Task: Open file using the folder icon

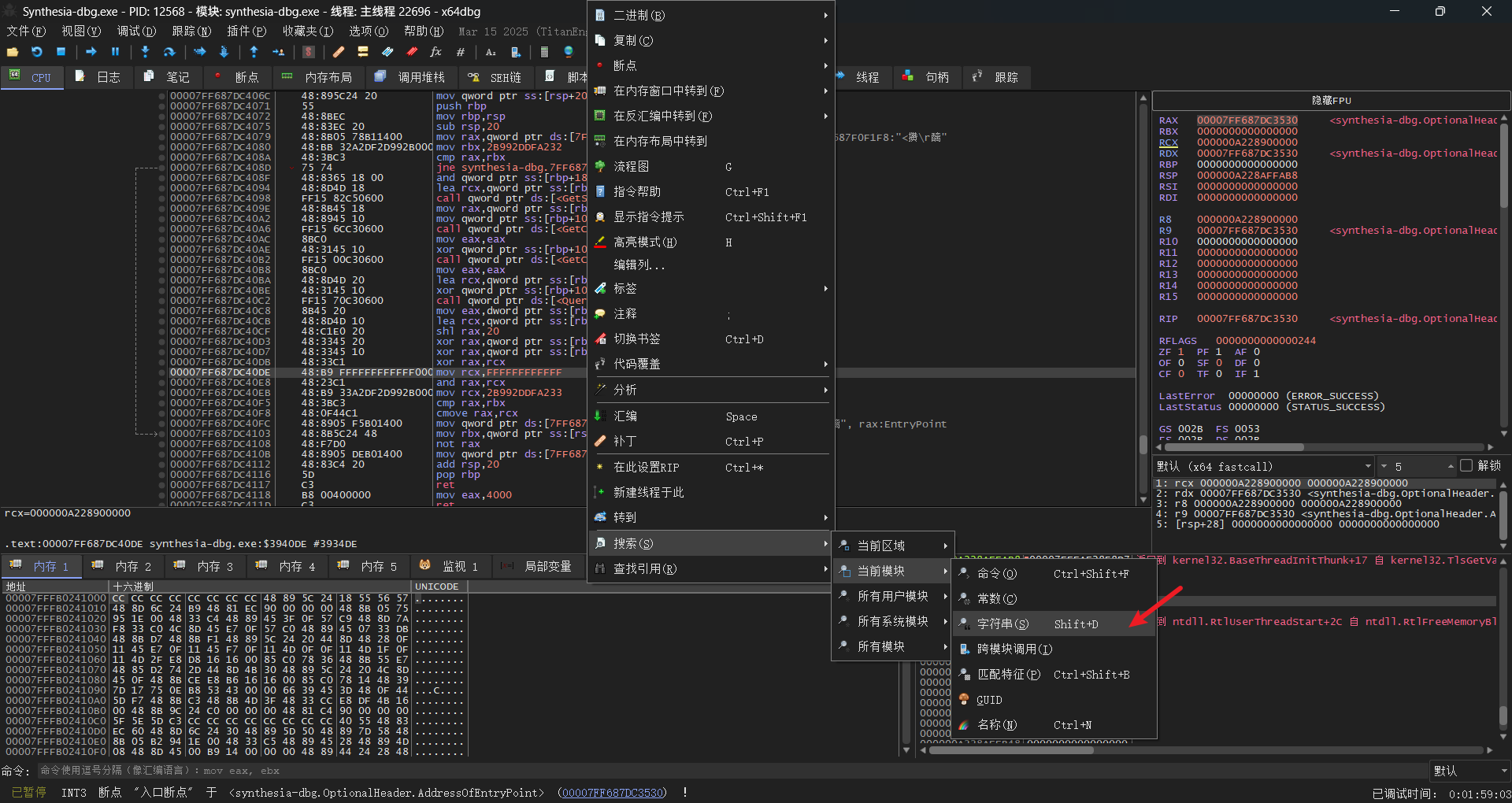Action: point(13,52)
